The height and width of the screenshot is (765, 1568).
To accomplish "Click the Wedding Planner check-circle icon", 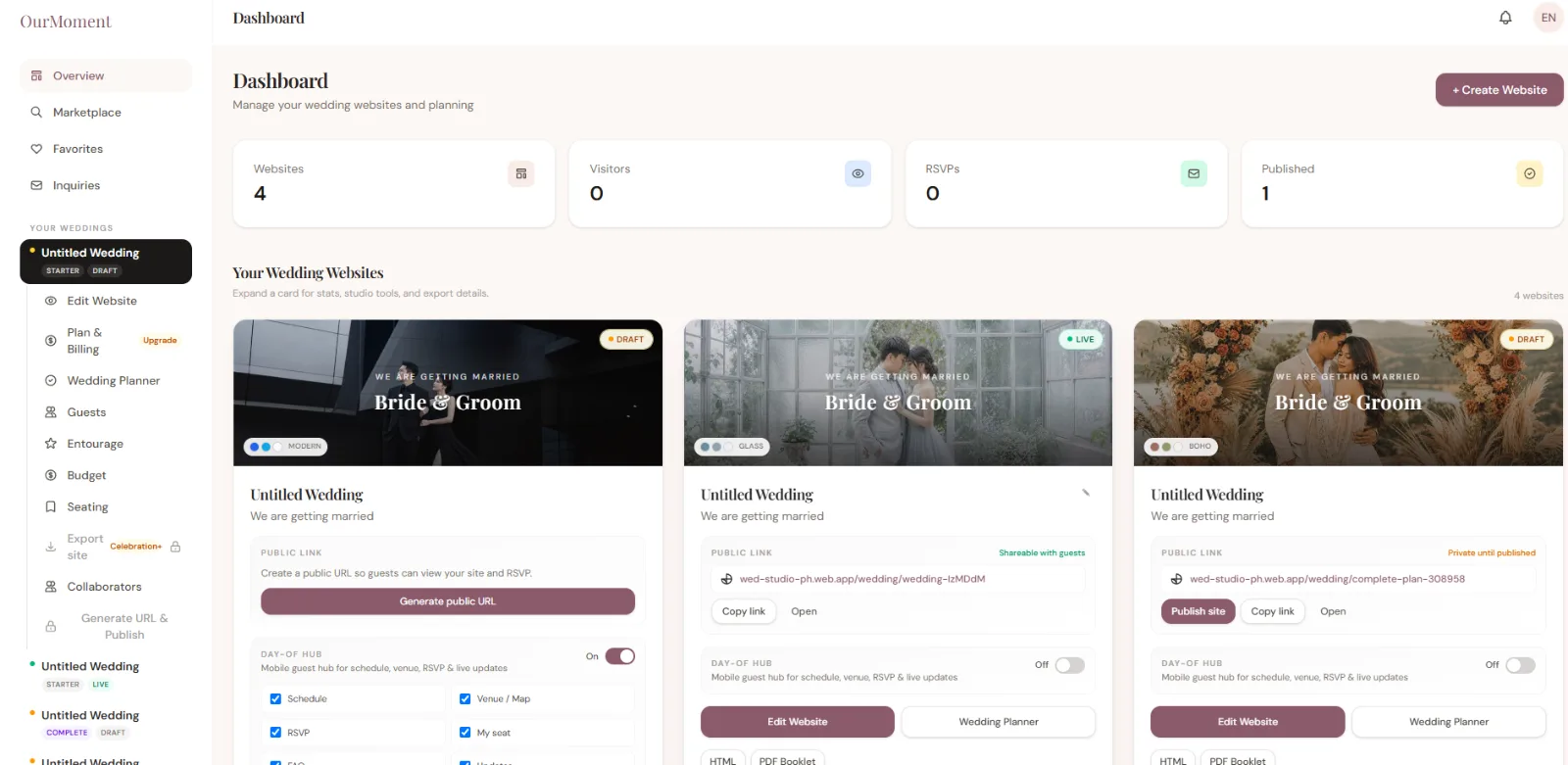I will [51, 380].
